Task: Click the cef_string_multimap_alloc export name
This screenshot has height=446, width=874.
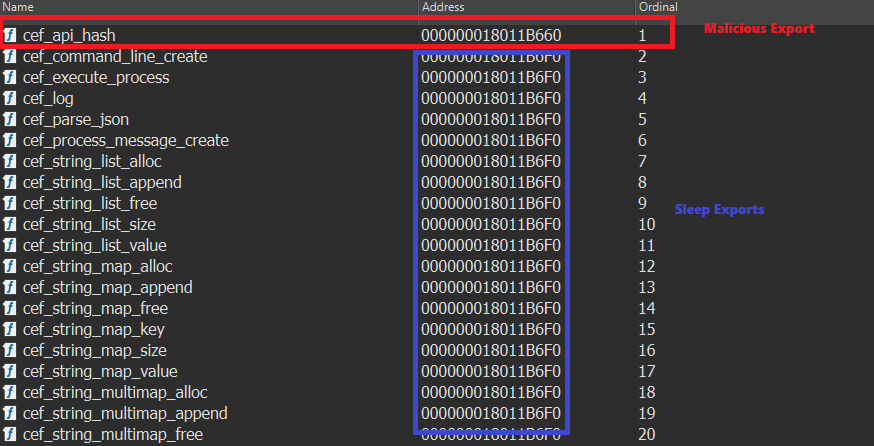Action: [x=115, y=392]
